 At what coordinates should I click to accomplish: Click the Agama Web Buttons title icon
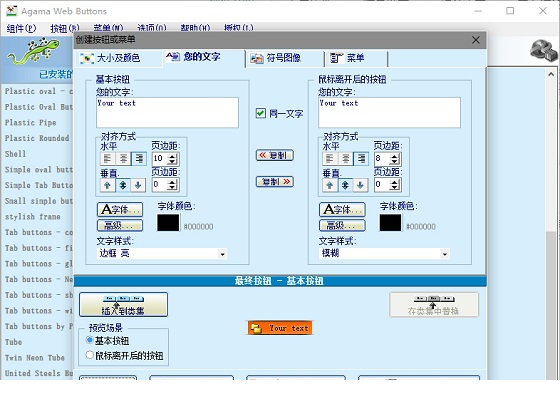pos(12,11)
